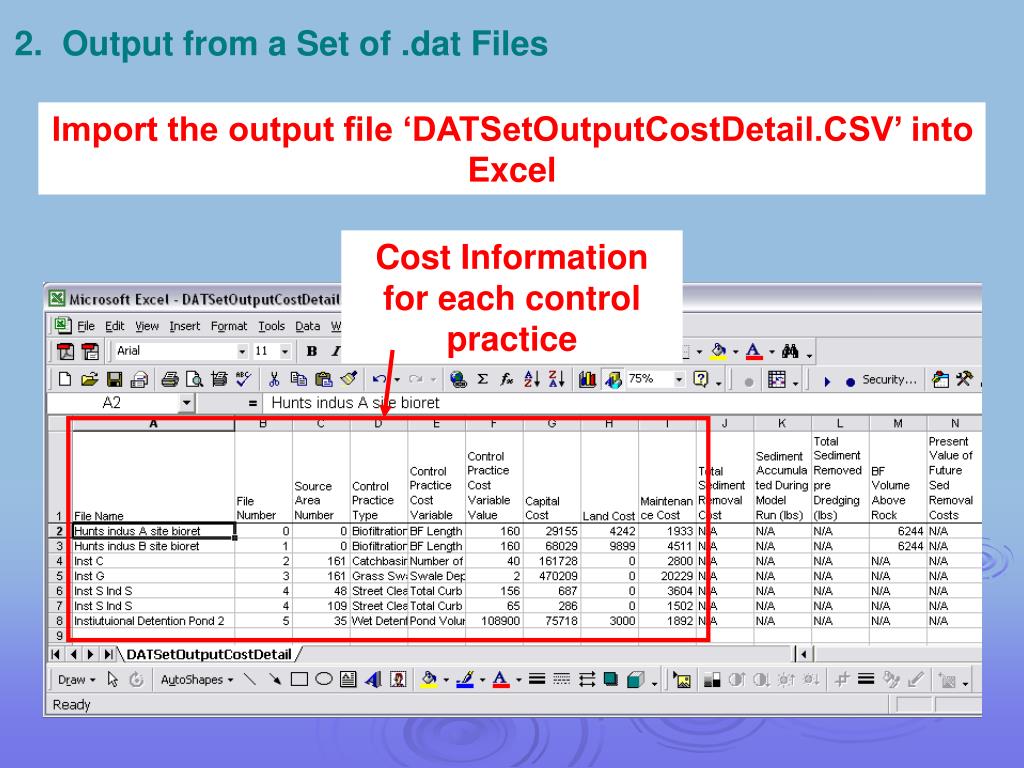Go to last sheet tab navigation arrow
Image resolution: width=1024 pixels, height=768 pixels.
point(108,654)
